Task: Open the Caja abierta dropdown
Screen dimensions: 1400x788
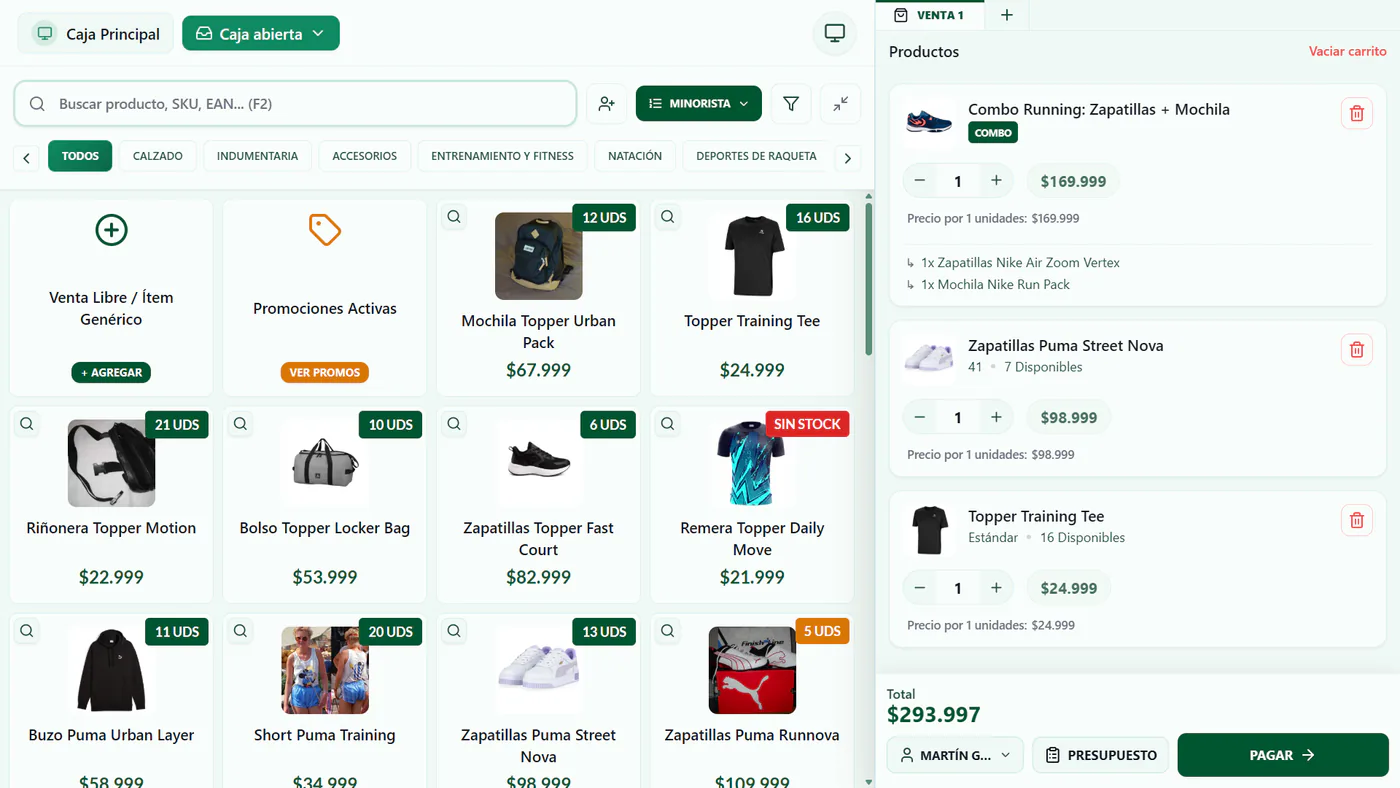Action: 261,33
